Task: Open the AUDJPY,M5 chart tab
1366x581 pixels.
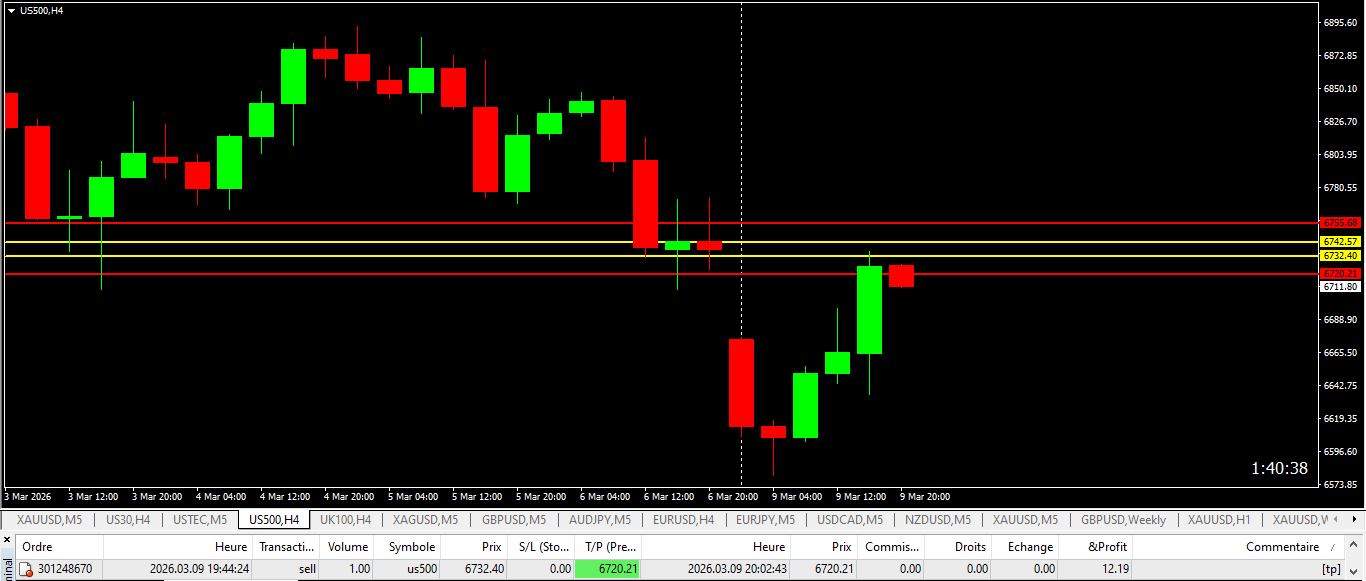Action: point(600,520)
